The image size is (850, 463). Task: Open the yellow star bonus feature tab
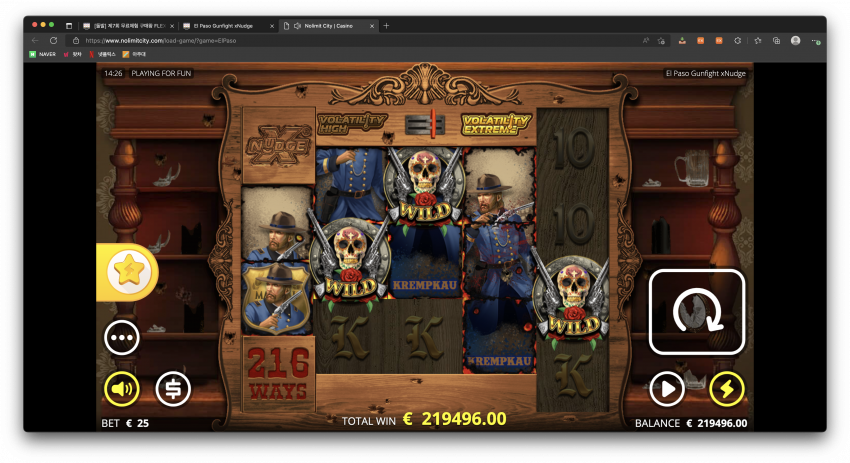[x=128, y=272]
